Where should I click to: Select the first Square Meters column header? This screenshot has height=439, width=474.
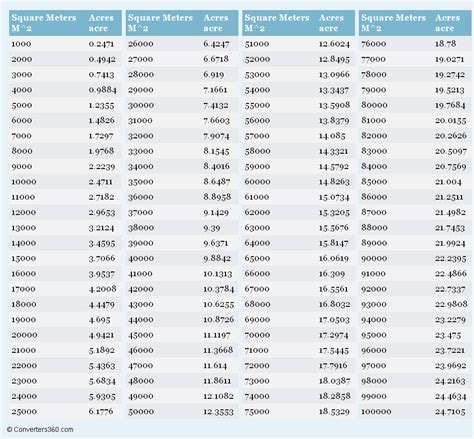pos(44,23)
